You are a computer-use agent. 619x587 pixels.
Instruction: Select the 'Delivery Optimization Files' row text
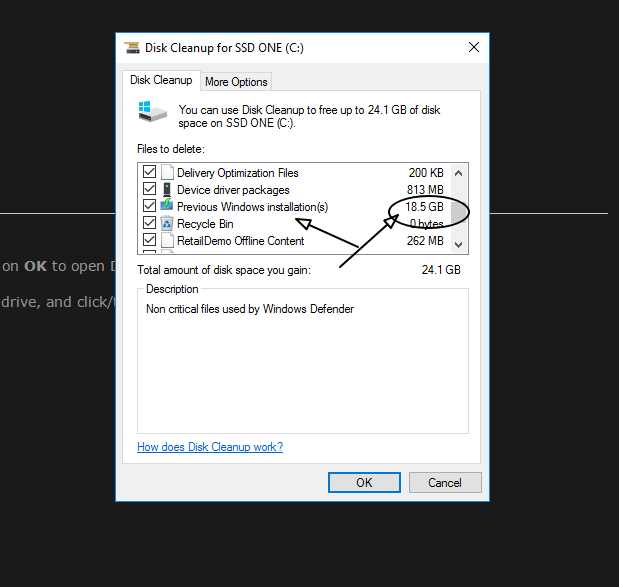(238, 173)
